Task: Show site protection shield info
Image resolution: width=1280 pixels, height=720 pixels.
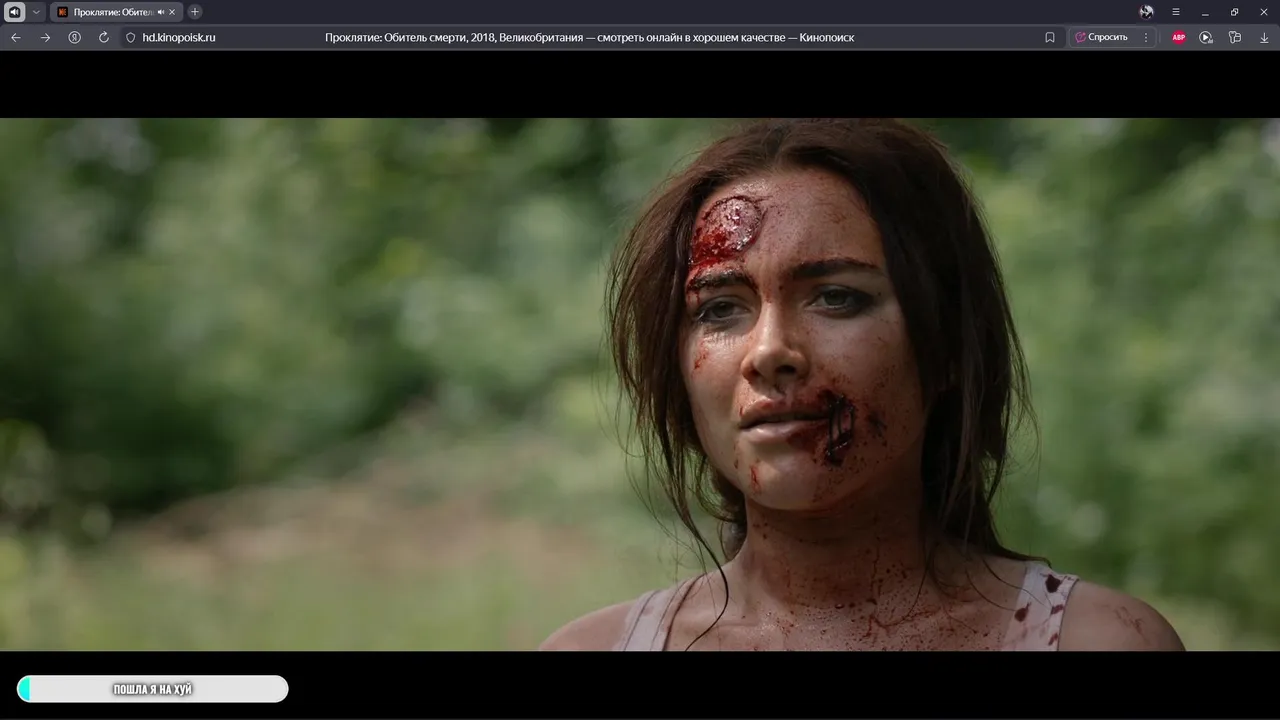Action: tap(130, 37)
